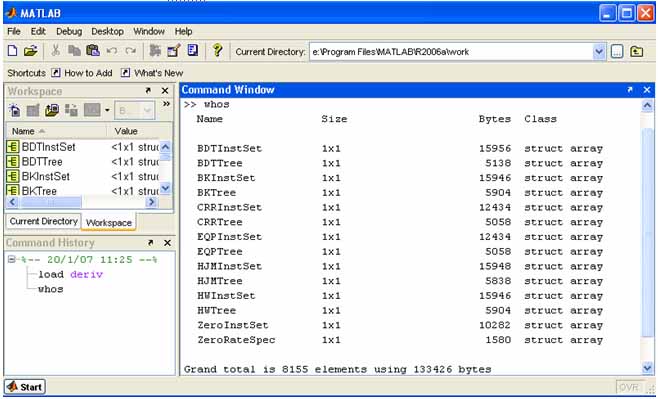Open Simulink library icon in toolbar

pyautogui.click(x=155, y=51)
